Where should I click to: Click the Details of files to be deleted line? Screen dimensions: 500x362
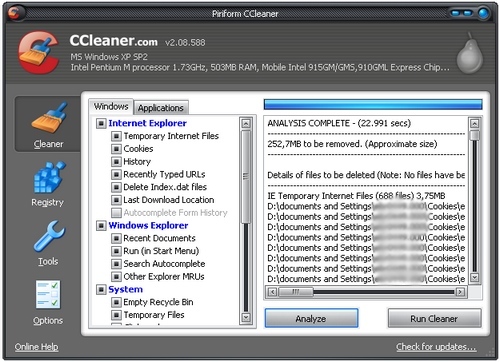(x=366, y=175)
